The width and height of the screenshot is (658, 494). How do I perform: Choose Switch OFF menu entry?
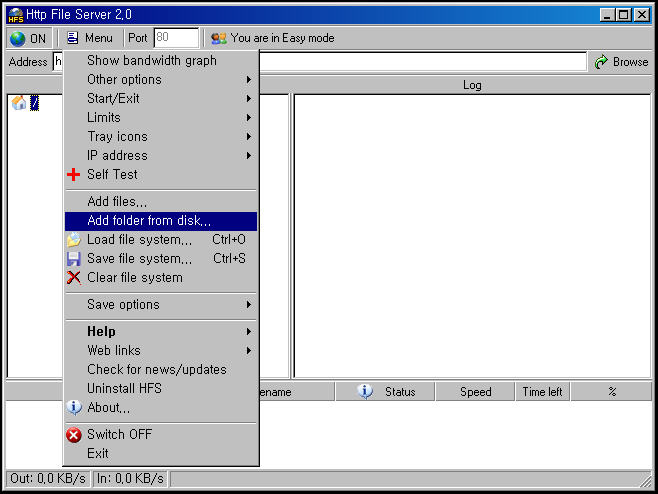pyautogui.click(x=161, y=435)
